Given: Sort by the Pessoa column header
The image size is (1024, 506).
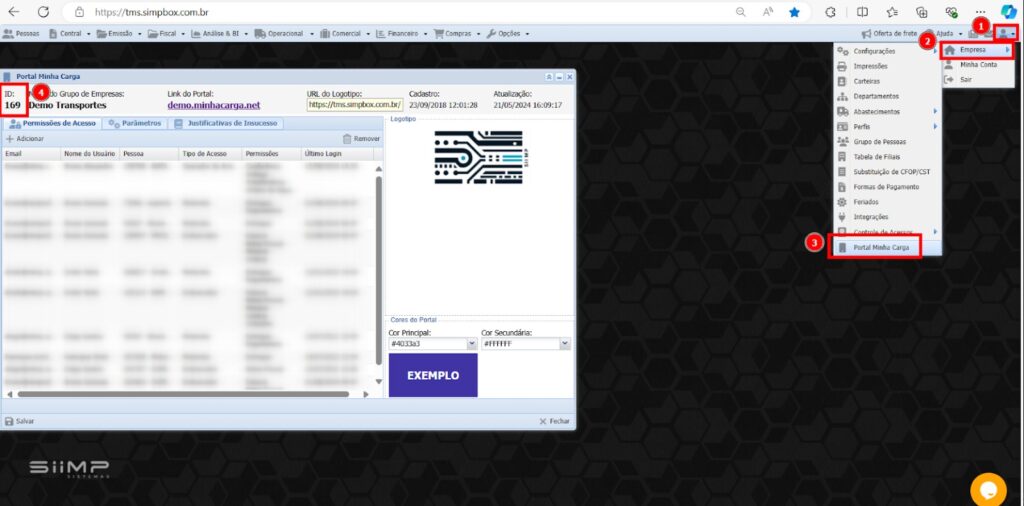Looking at the screenshot, I should [x=148, y=153].
